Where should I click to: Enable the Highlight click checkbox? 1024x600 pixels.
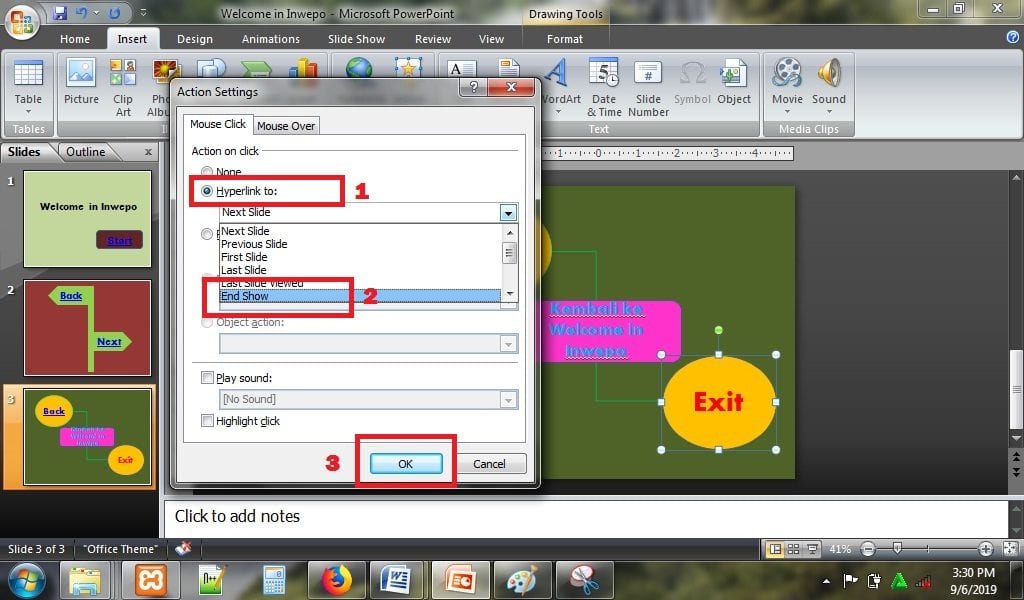coord(207,420)
